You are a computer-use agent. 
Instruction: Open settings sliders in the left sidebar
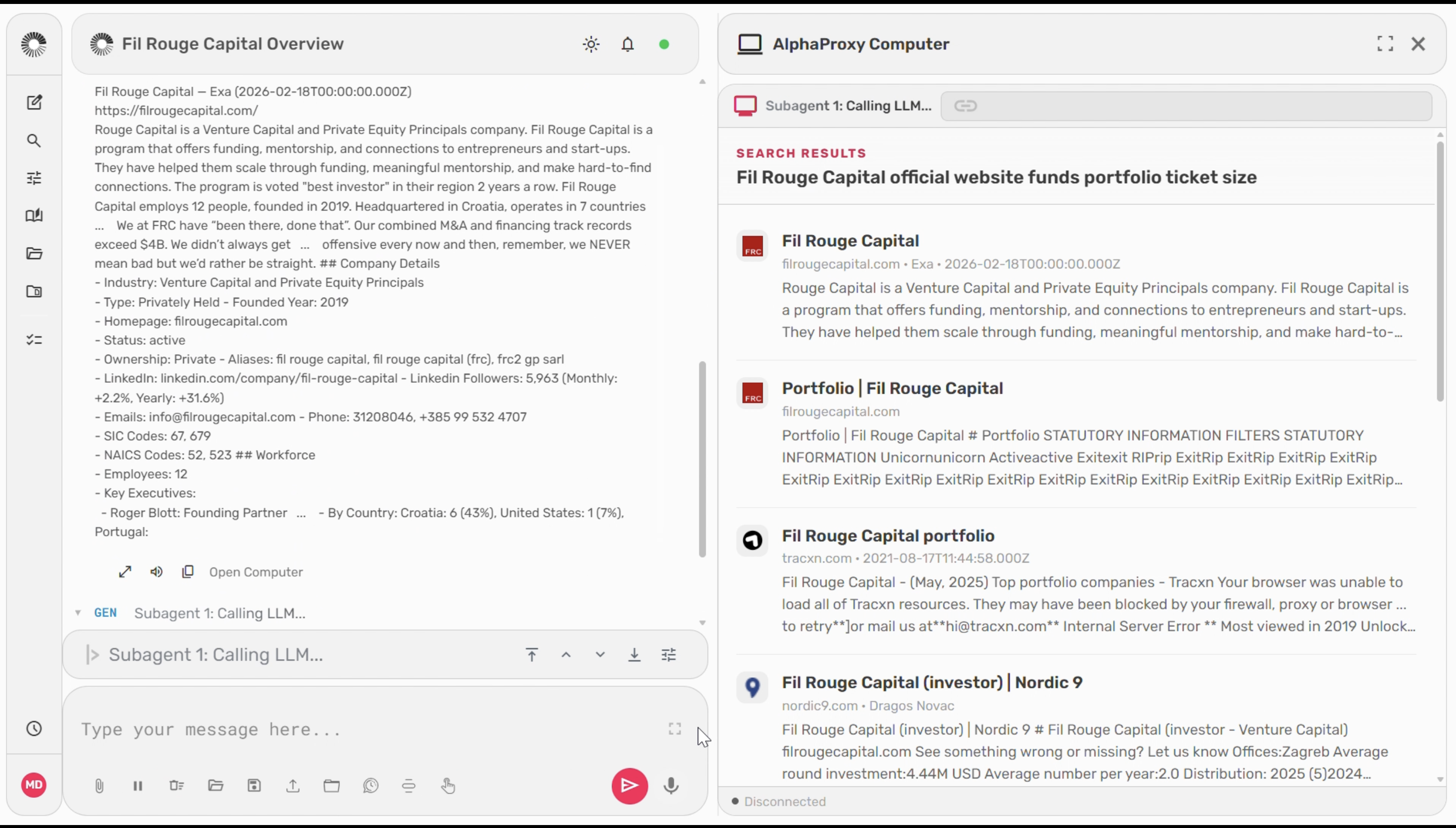pyautogui.click(x=34, y=178)
